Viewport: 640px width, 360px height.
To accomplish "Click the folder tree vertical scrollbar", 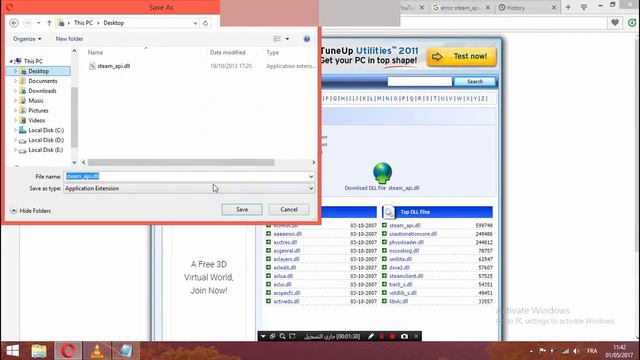I will pos(74,118).
